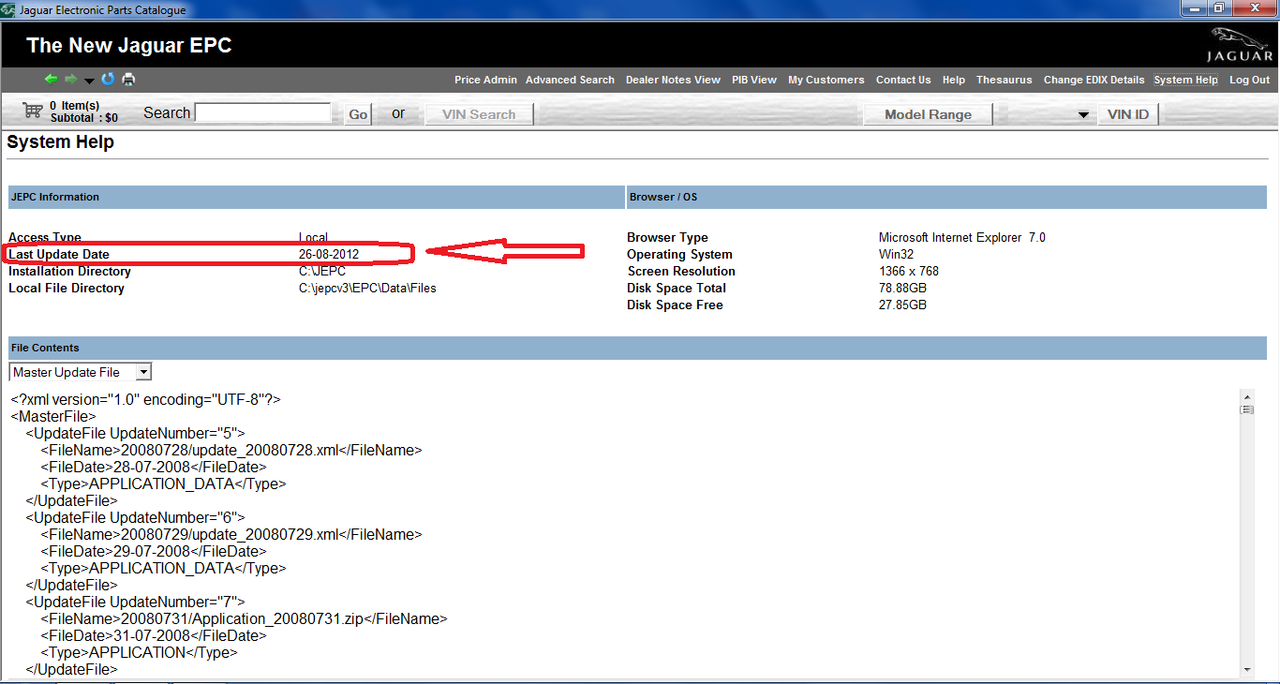Open the Help menu item
Screen dimensions: 1280x684
[954, 80]
